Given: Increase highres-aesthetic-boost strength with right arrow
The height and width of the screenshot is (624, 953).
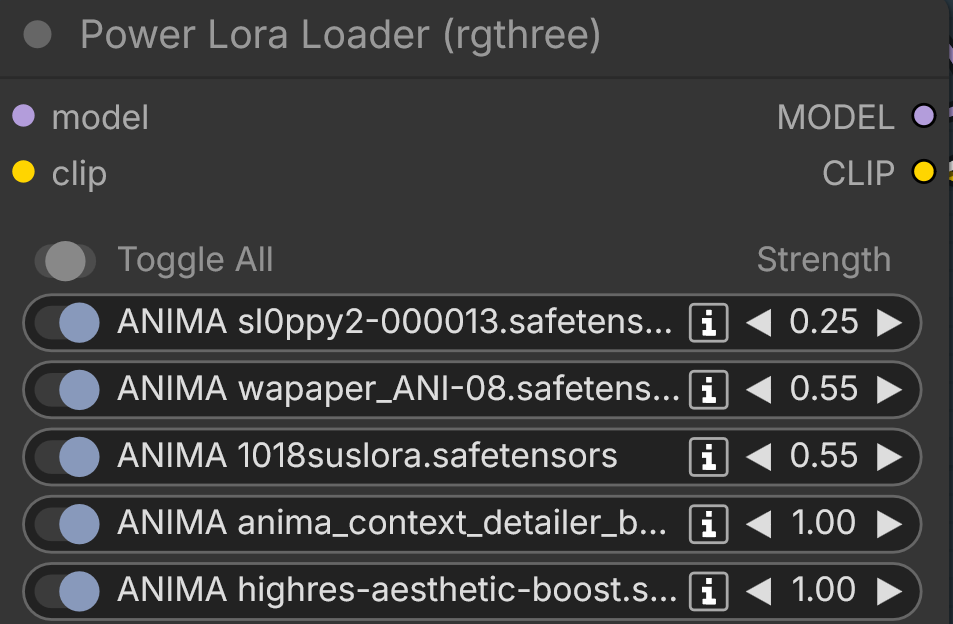Looking at the screenshot, I should click(x=889, y=591).
